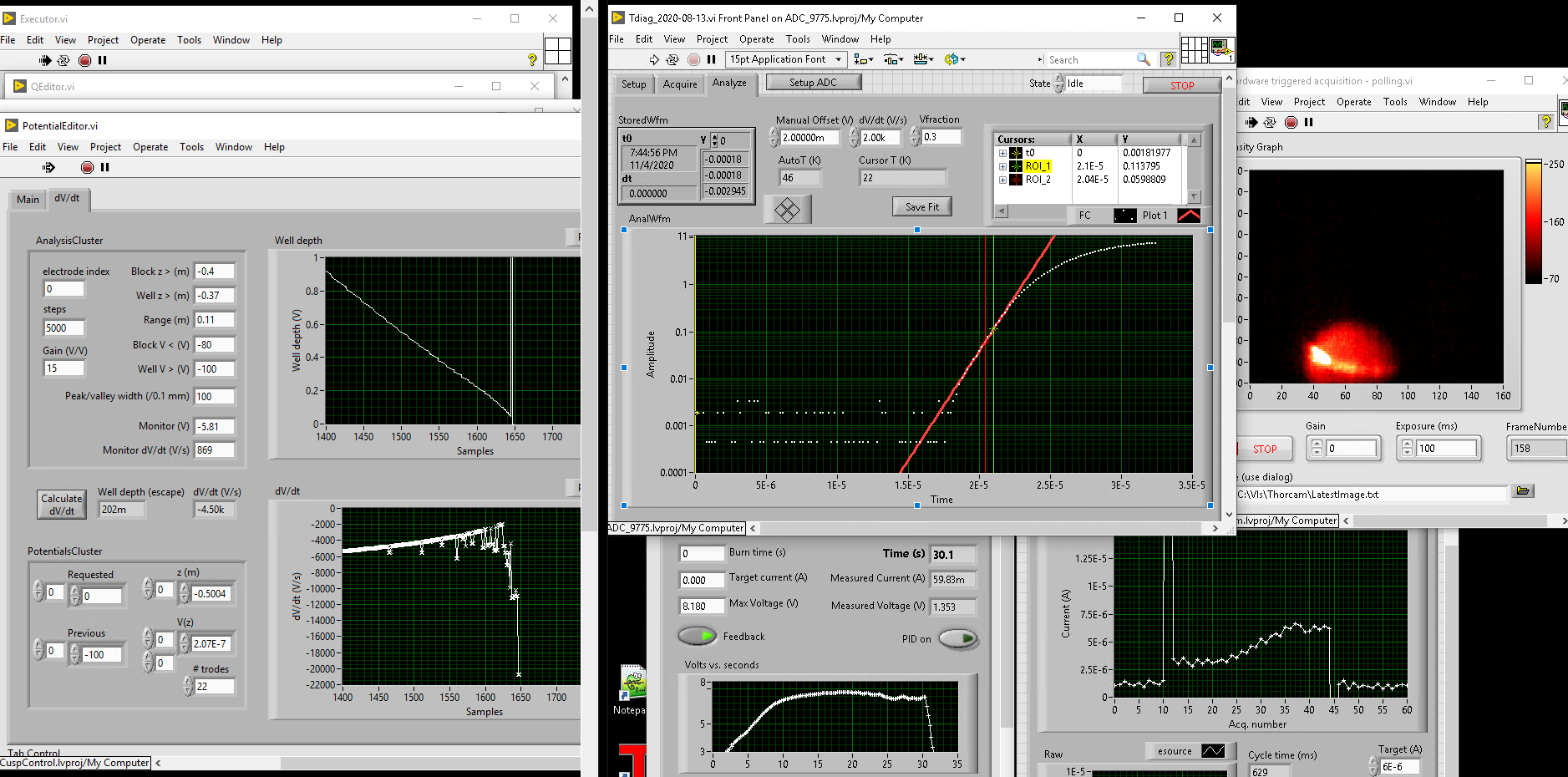Click Run Continuously in the Tdiag toolbar

click(x=672, y=59)
